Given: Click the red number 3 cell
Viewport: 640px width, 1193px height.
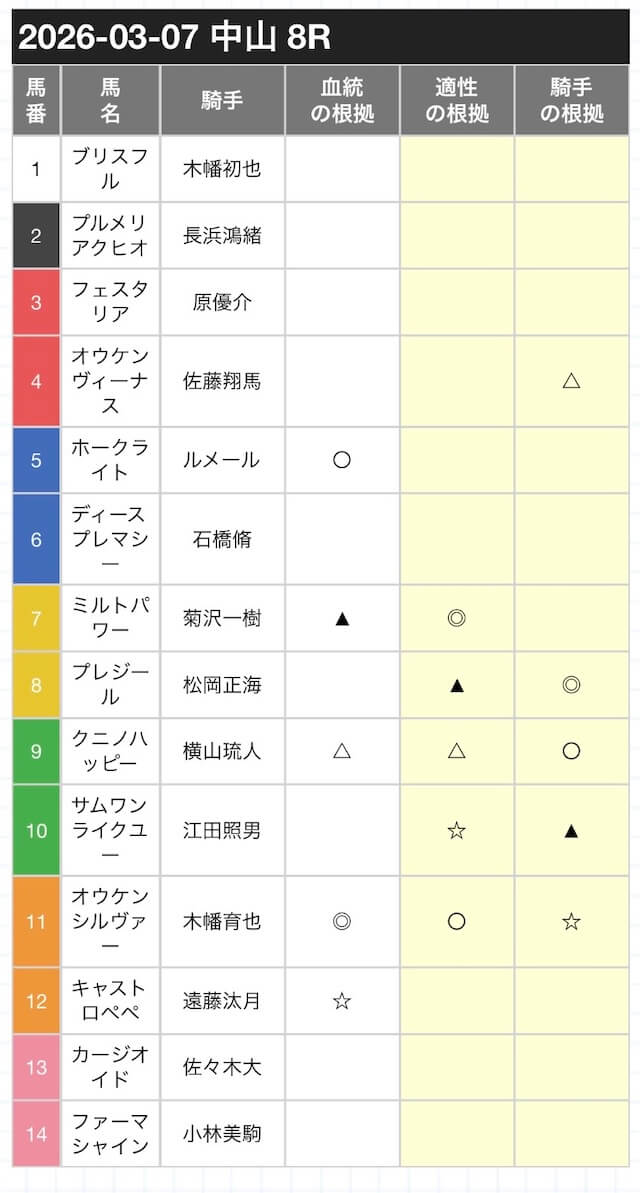Looking at the screenshot, I should [x=36, y=302].
